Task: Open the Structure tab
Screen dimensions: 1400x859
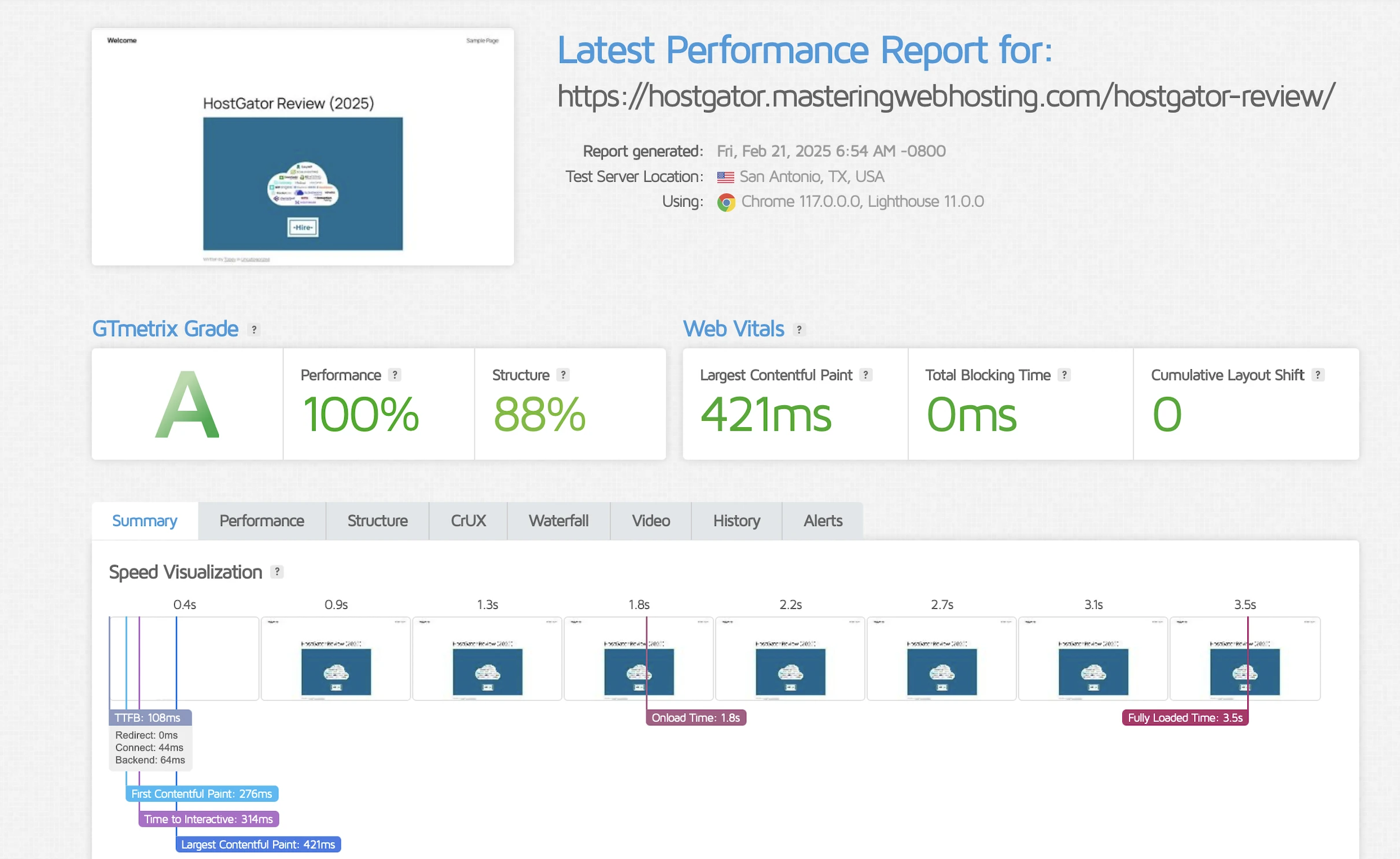Action: 377,521
